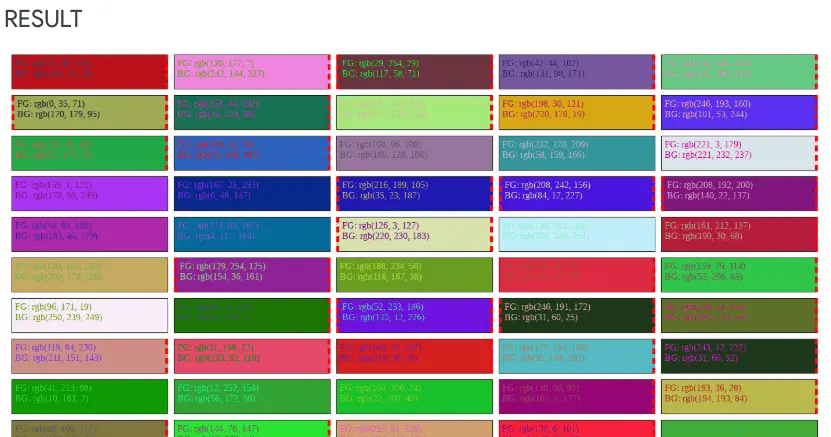Click the white swatch with FG rgb(96, 171, 19)
The width and height of the screenshot is (831, 437).
pyautogui.click(x=89, y=315)
